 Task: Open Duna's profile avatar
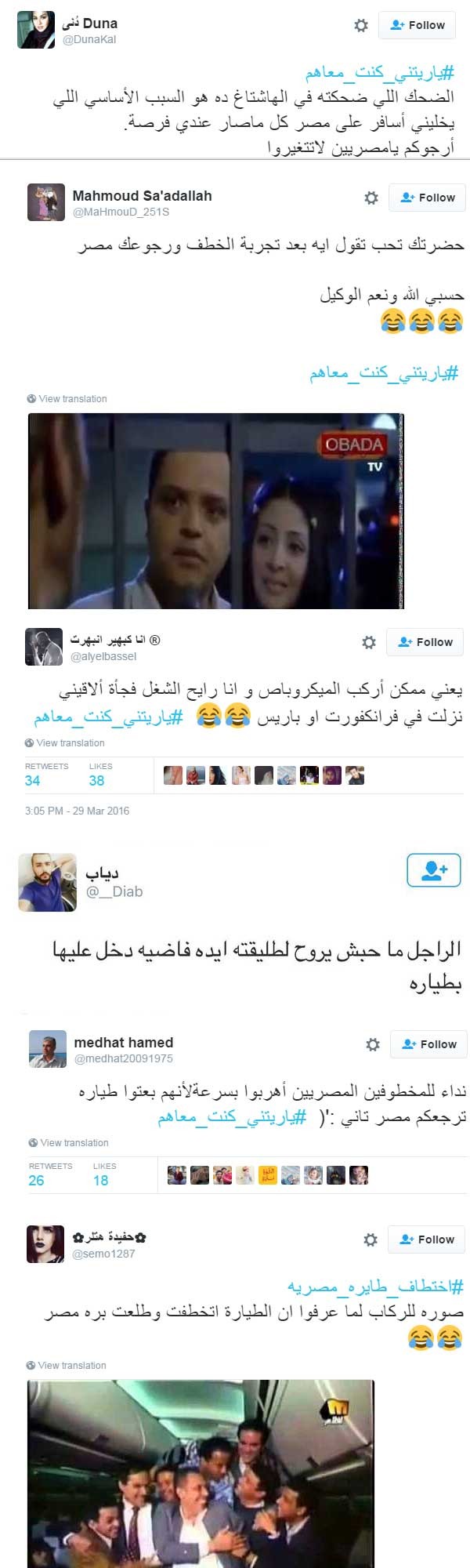click(36, 31)
